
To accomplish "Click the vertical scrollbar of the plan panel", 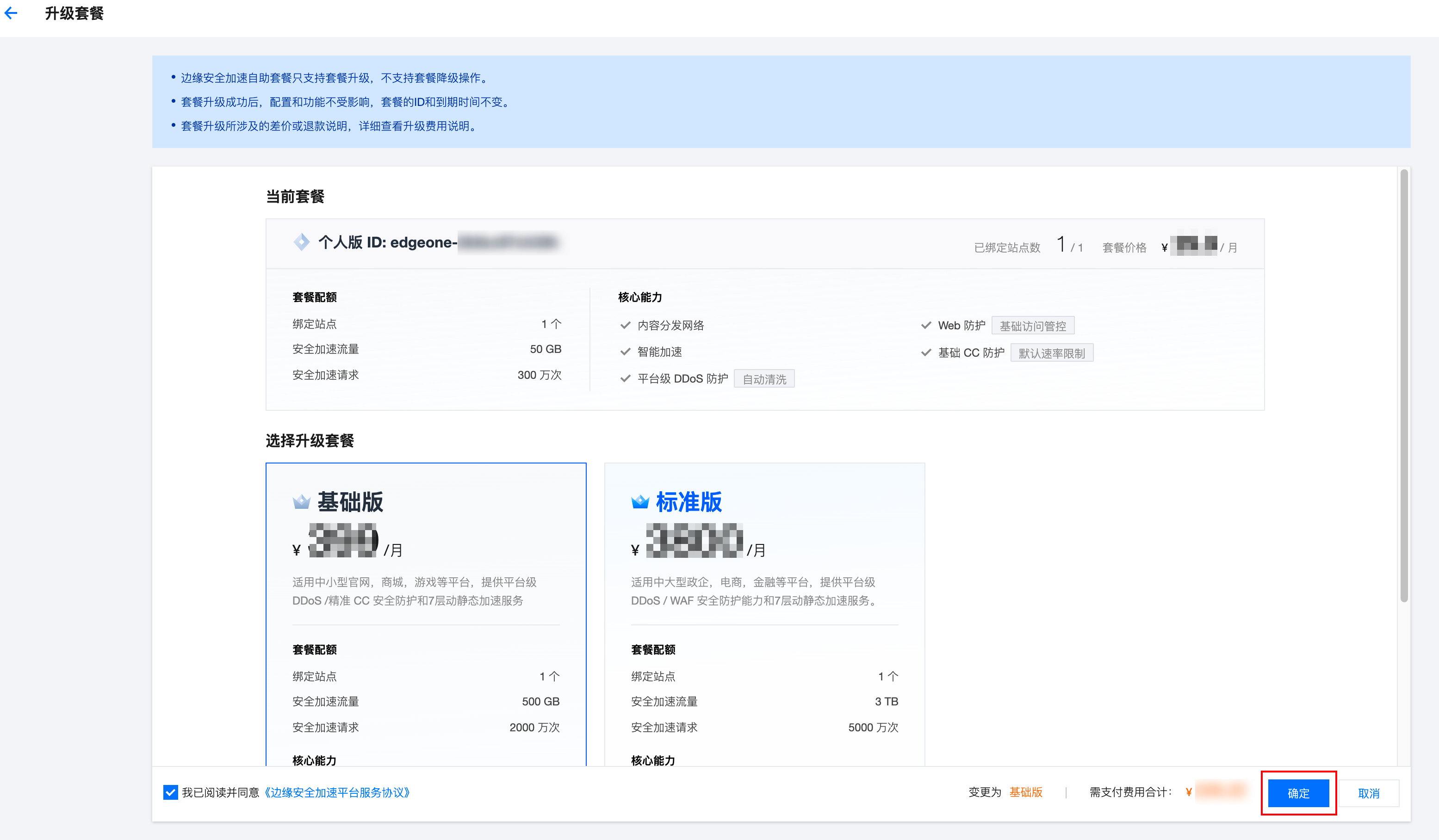I will [x=1404, y=385].
